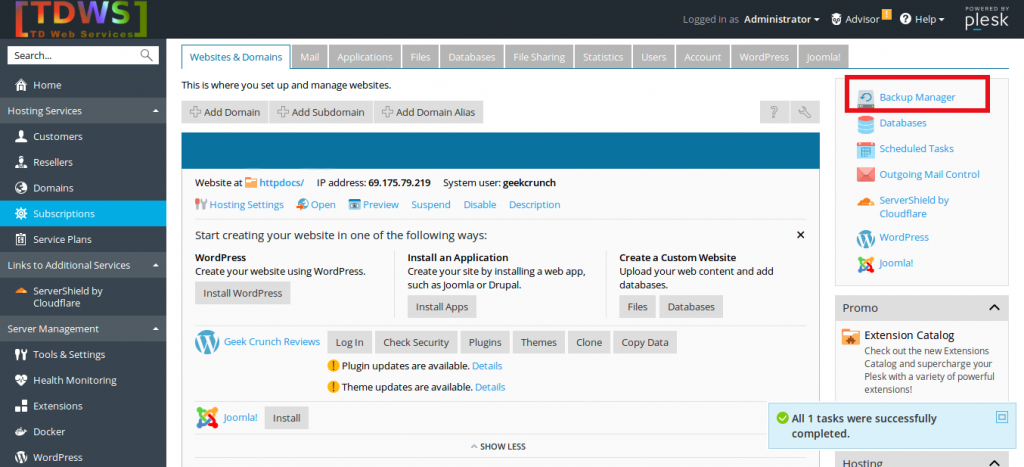This screenshot has height=467, width=1024.
Task: Click the Home house icon in sidebar
Action: (21, 85)
